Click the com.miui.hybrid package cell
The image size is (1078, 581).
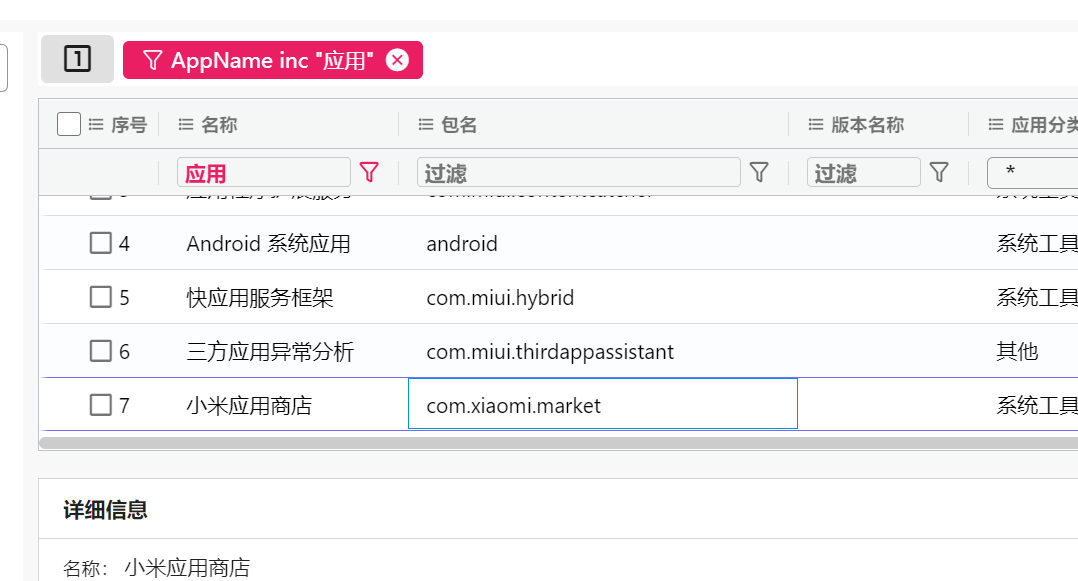500,298
